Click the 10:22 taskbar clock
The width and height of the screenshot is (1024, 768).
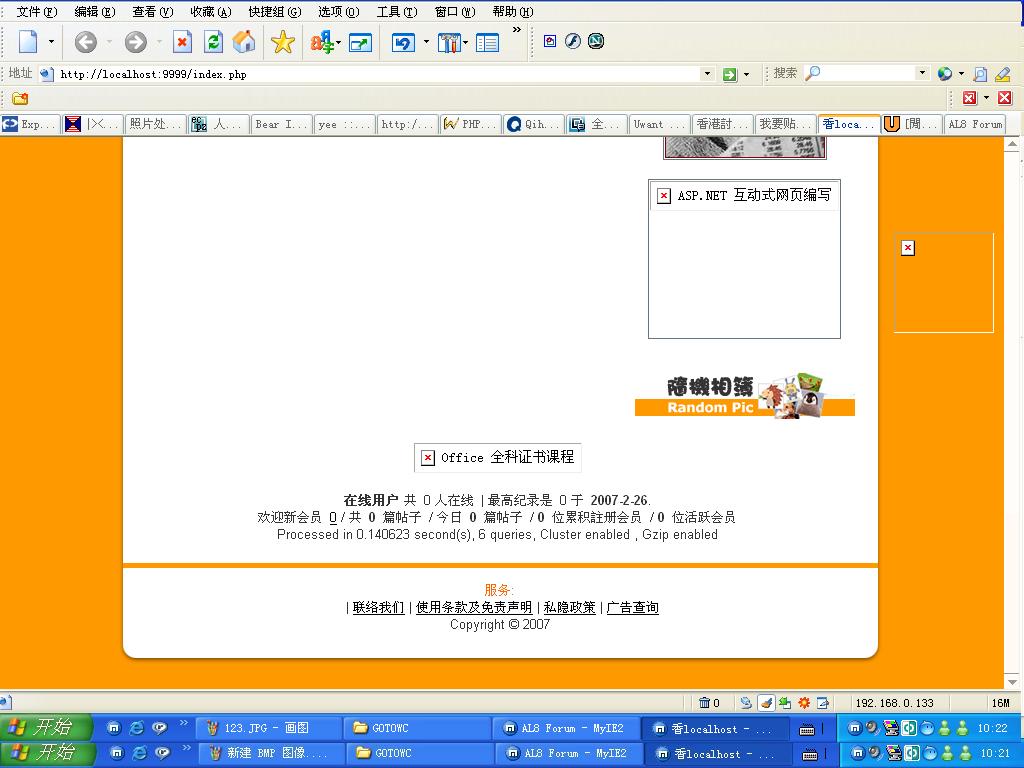click(x=993, y=728)
